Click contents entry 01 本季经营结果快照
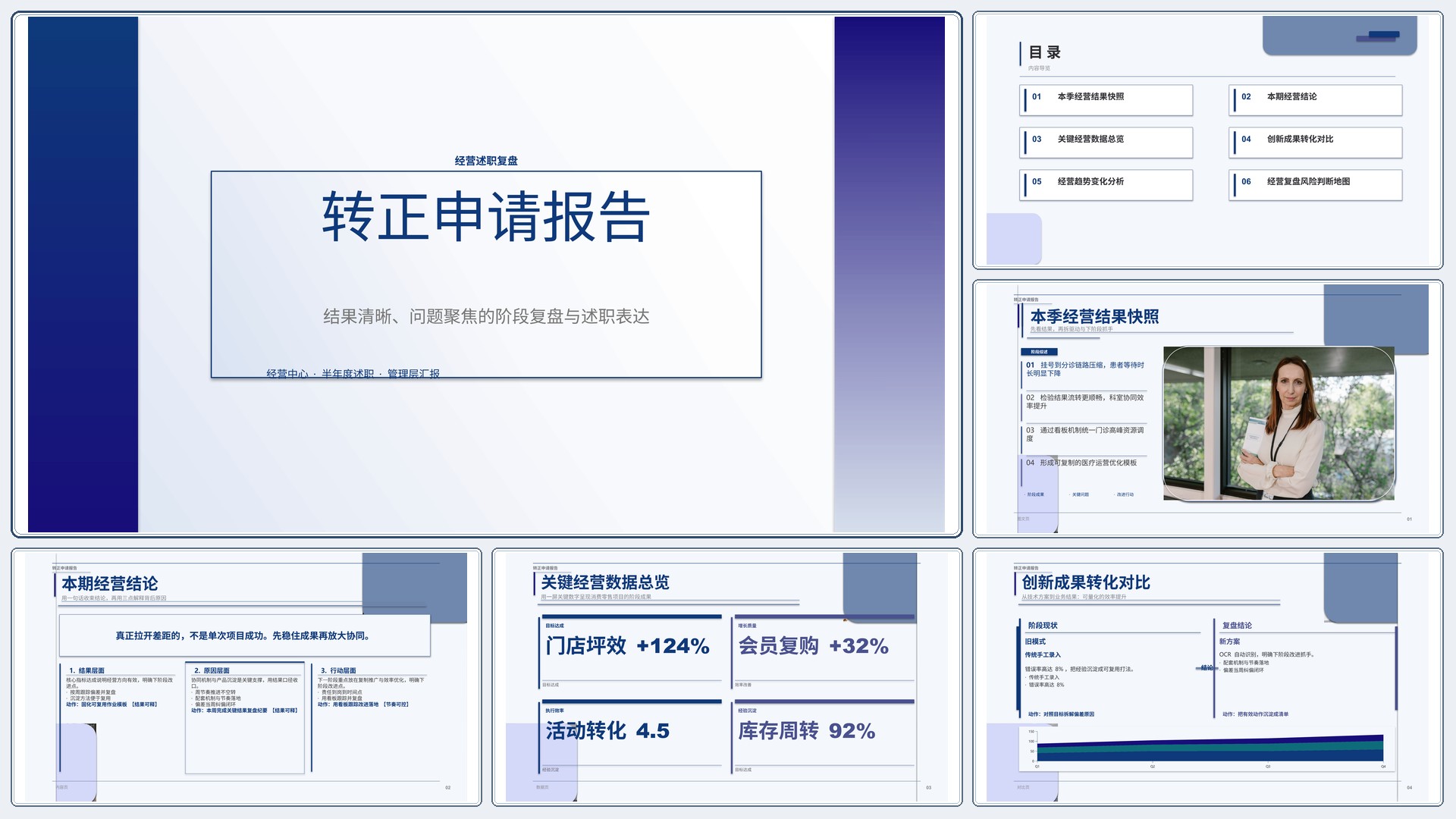Image resolution: width=1456 pixels, height=819 pixels. [x=1106, y=100]
